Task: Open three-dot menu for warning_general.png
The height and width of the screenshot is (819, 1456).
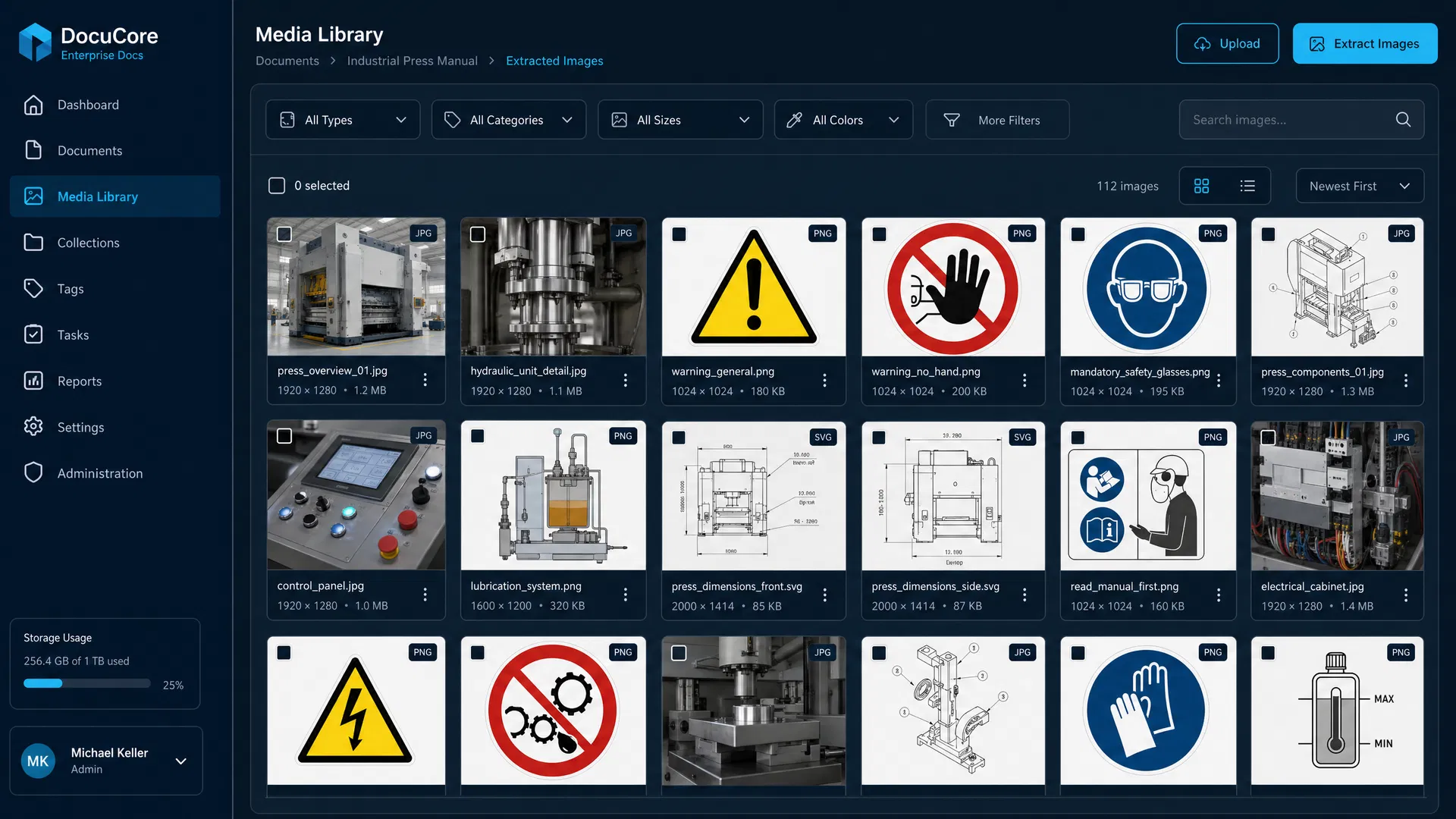Action: pyautogui.click(x=824, y=380)
